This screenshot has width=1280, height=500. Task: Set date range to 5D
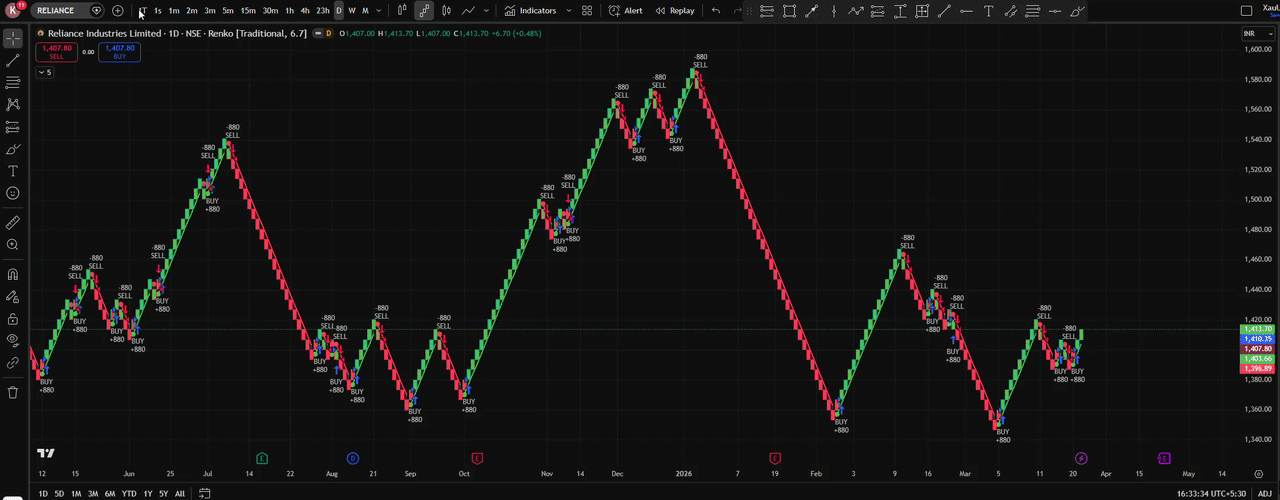59,493
